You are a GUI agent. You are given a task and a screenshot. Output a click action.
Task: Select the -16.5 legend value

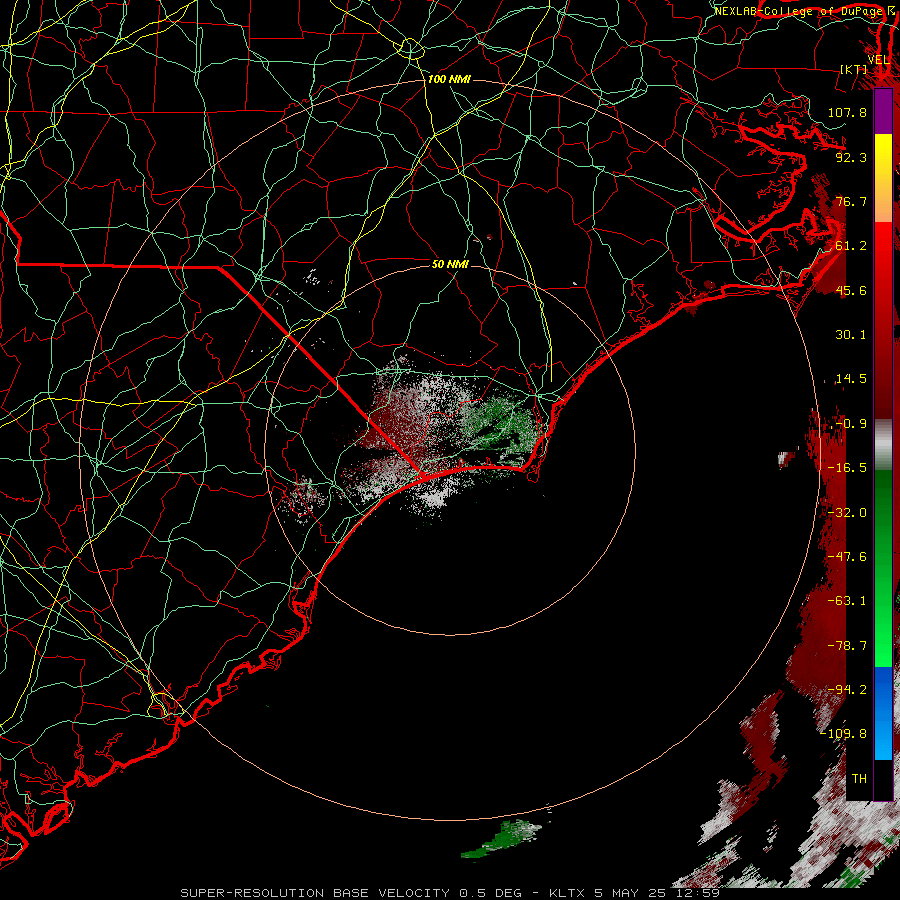[847, 468]
